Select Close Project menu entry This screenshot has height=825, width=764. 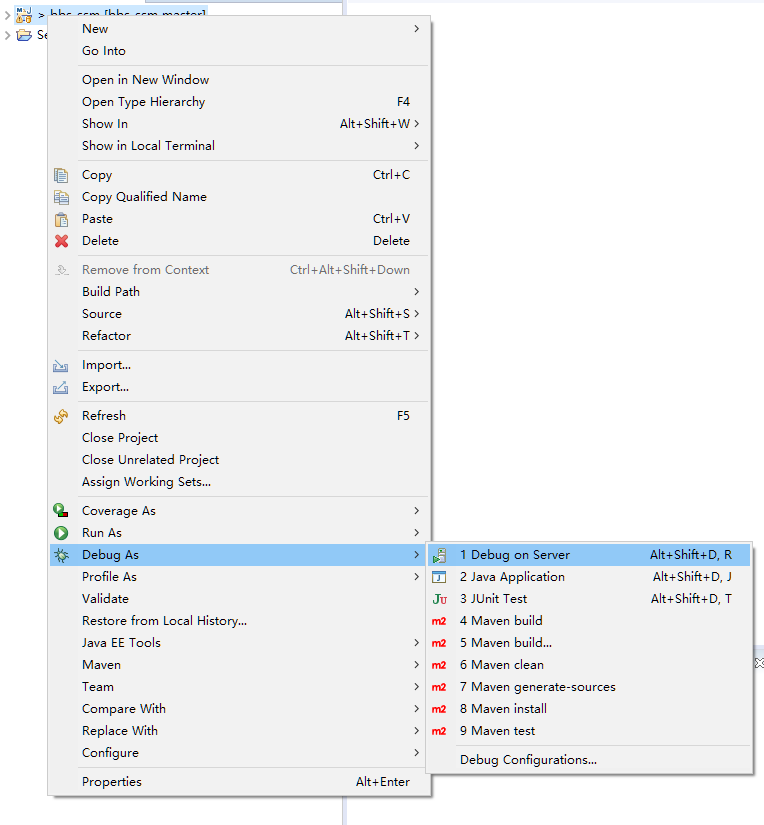click(x=120, y=438)
